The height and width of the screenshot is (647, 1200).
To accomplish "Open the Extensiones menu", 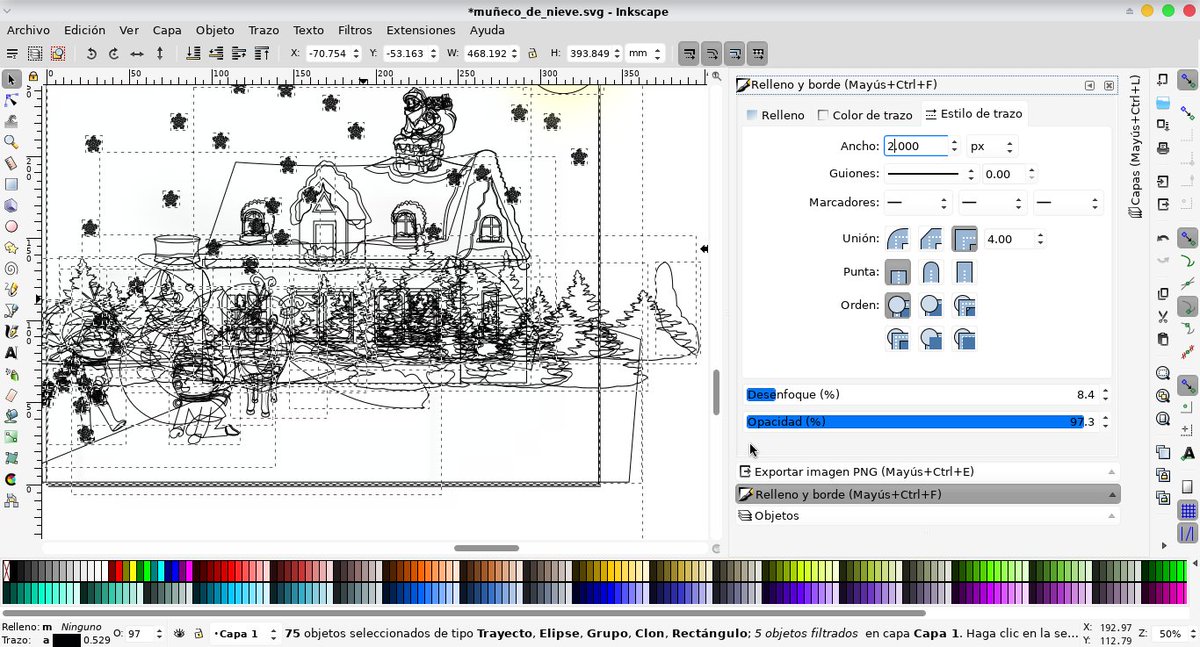I will click(421, 30).
